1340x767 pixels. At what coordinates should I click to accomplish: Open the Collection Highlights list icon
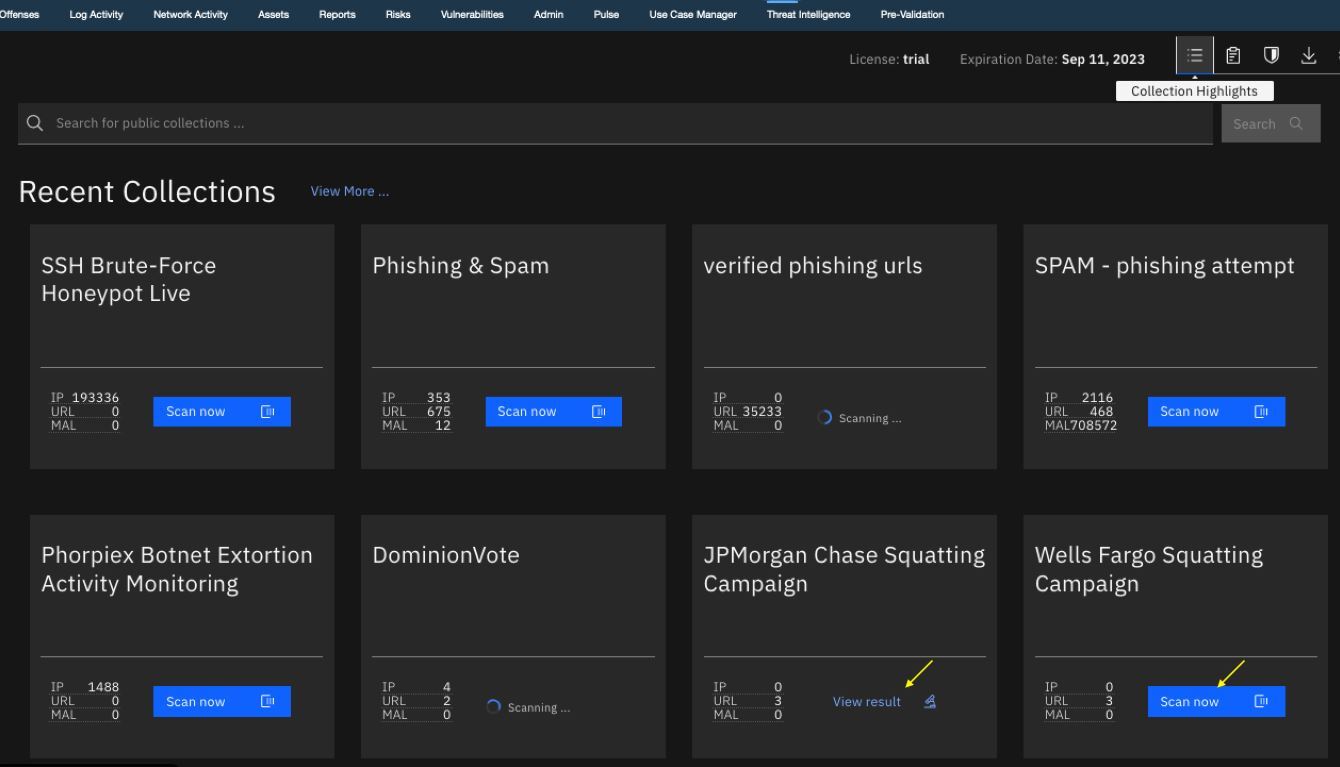point(1195,57)
